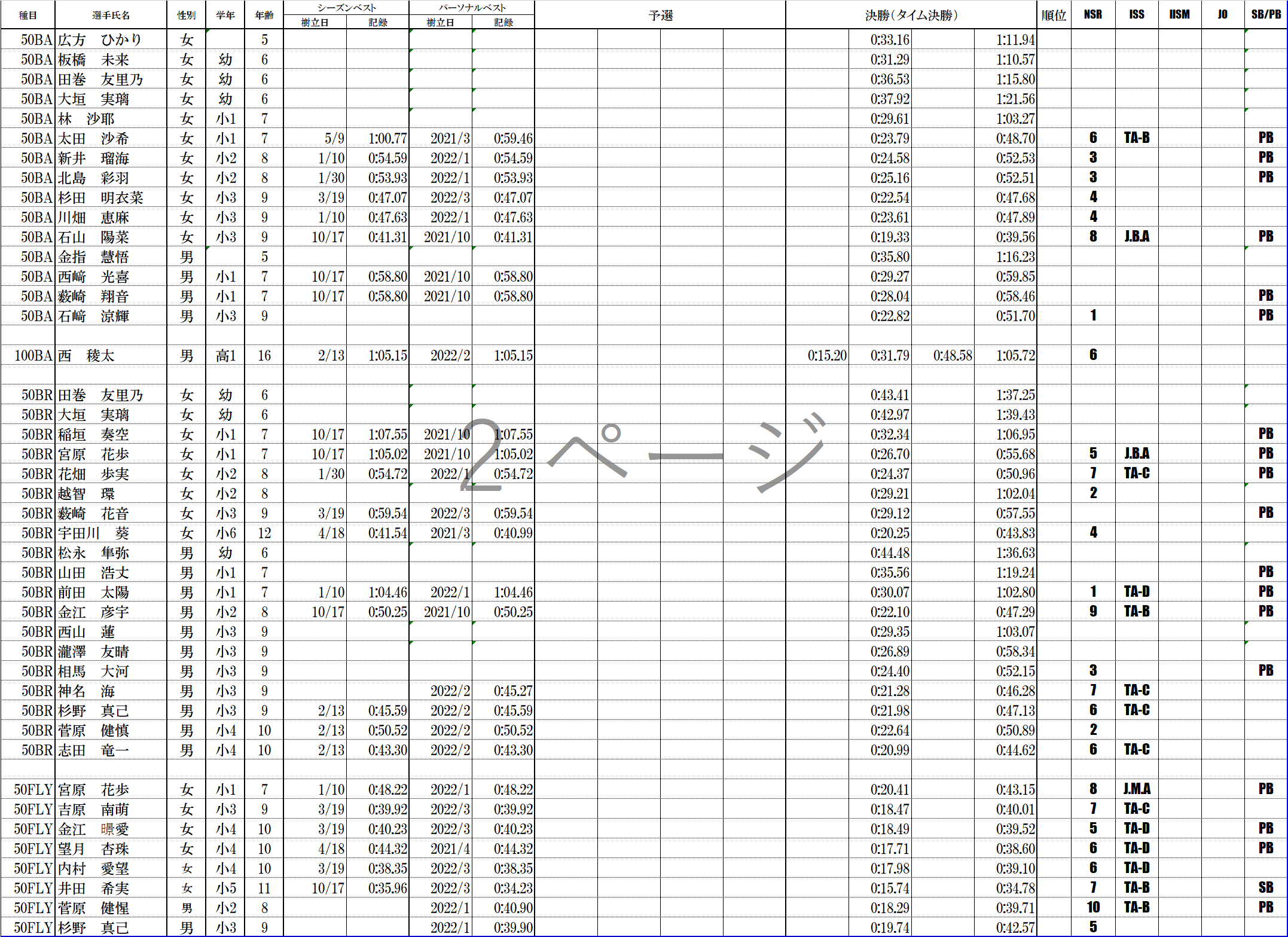Select the final time 1:39.43
Screen dimensions: 1288x937
pyautogui.click(x=1006, y=414)
